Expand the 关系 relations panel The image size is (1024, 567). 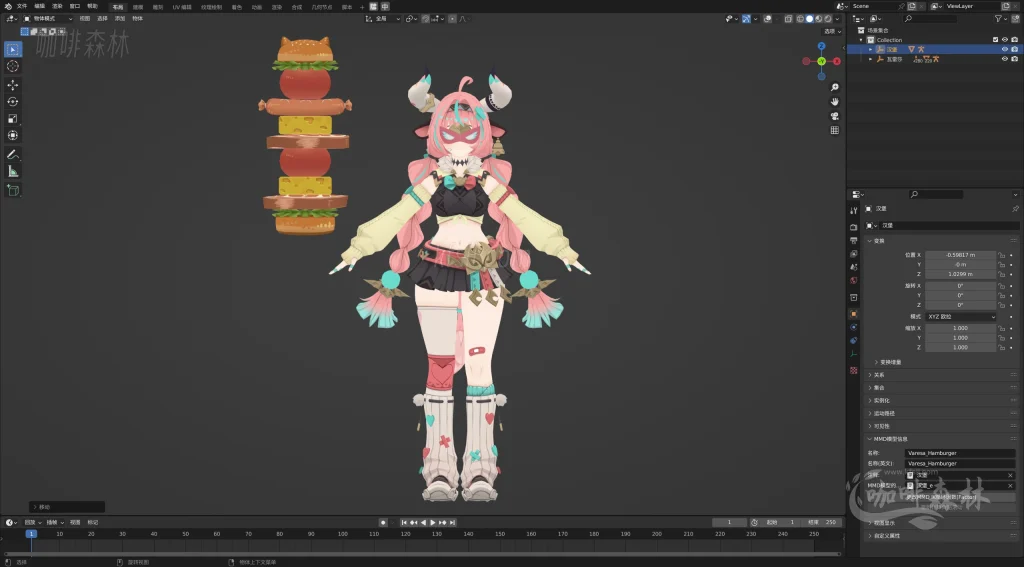click(878, 375)
